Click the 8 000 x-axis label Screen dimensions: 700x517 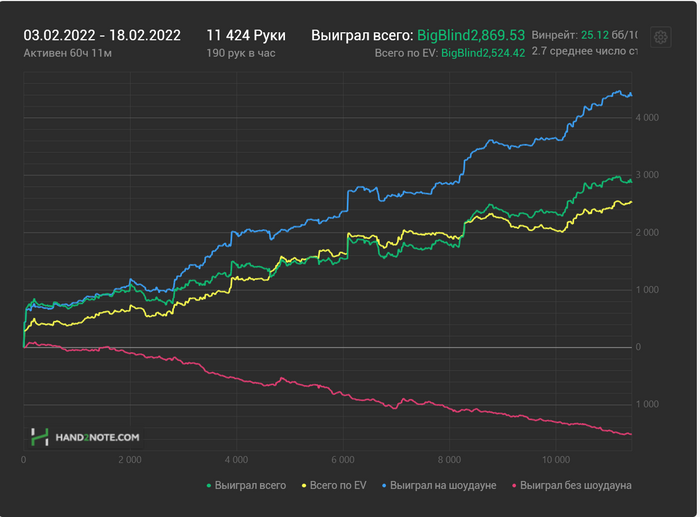click(x=449, y=459)
